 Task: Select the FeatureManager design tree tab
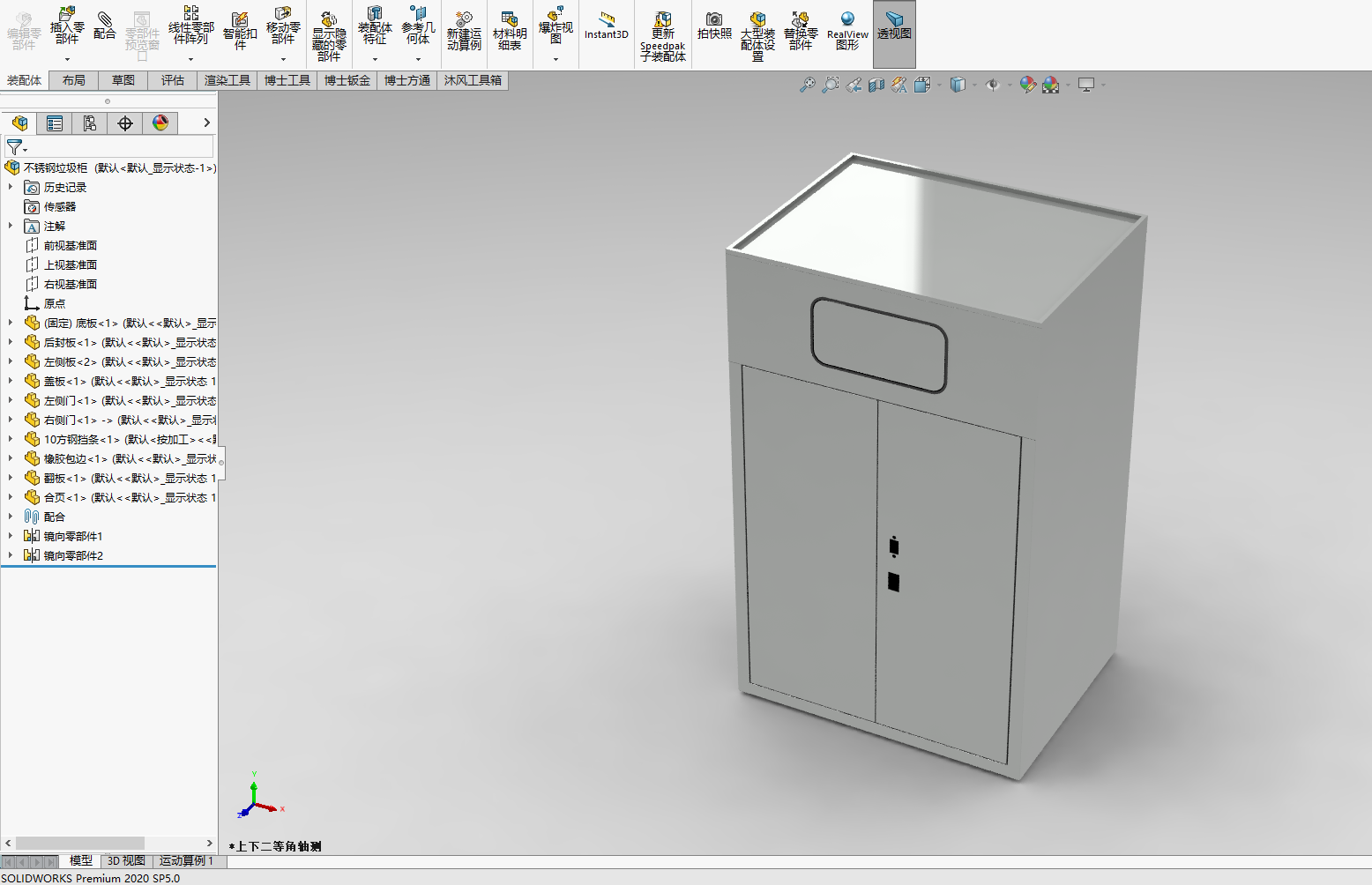pos(19,123)
